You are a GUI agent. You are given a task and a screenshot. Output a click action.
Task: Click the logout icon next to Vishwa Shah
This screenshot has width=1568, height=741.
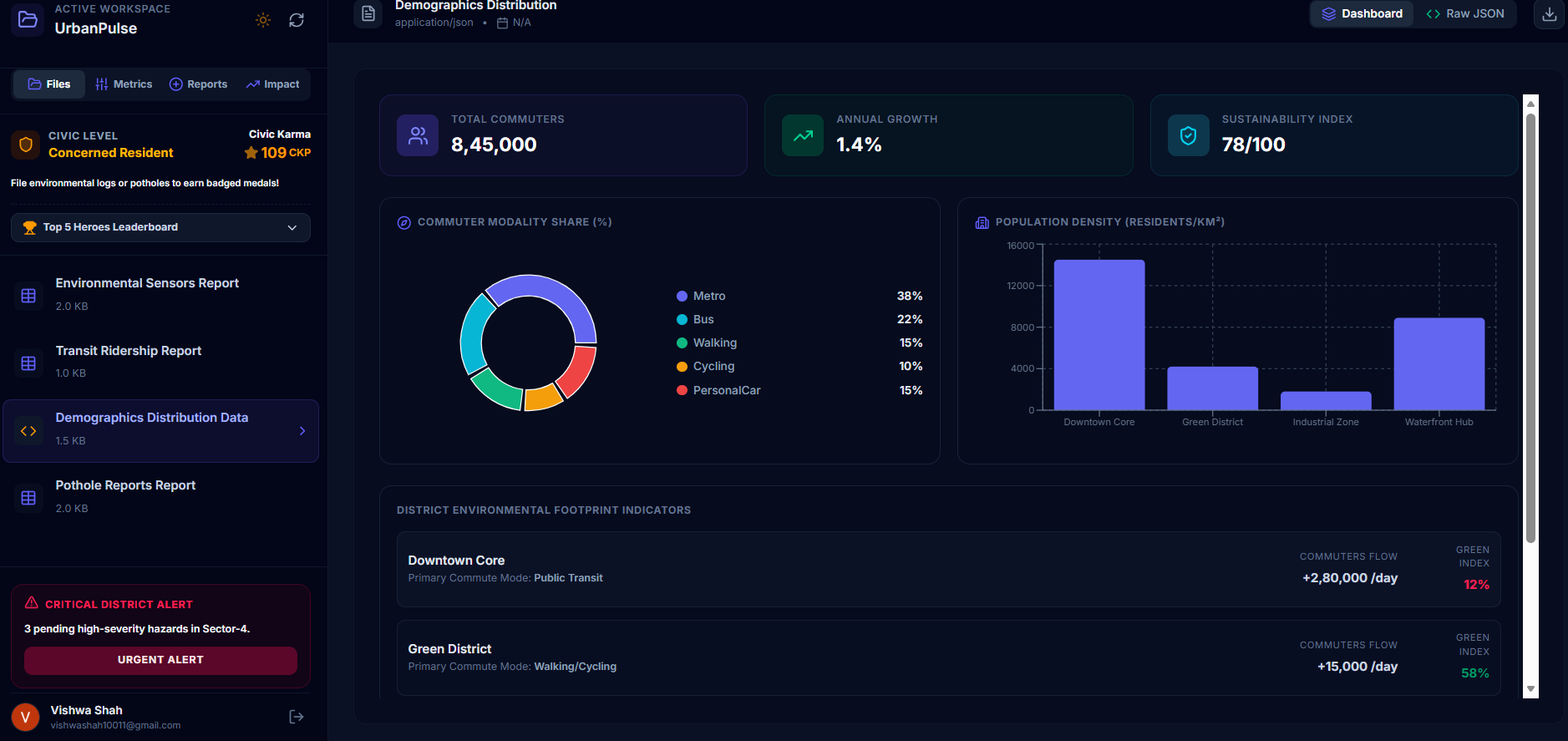tap(296, 717)
